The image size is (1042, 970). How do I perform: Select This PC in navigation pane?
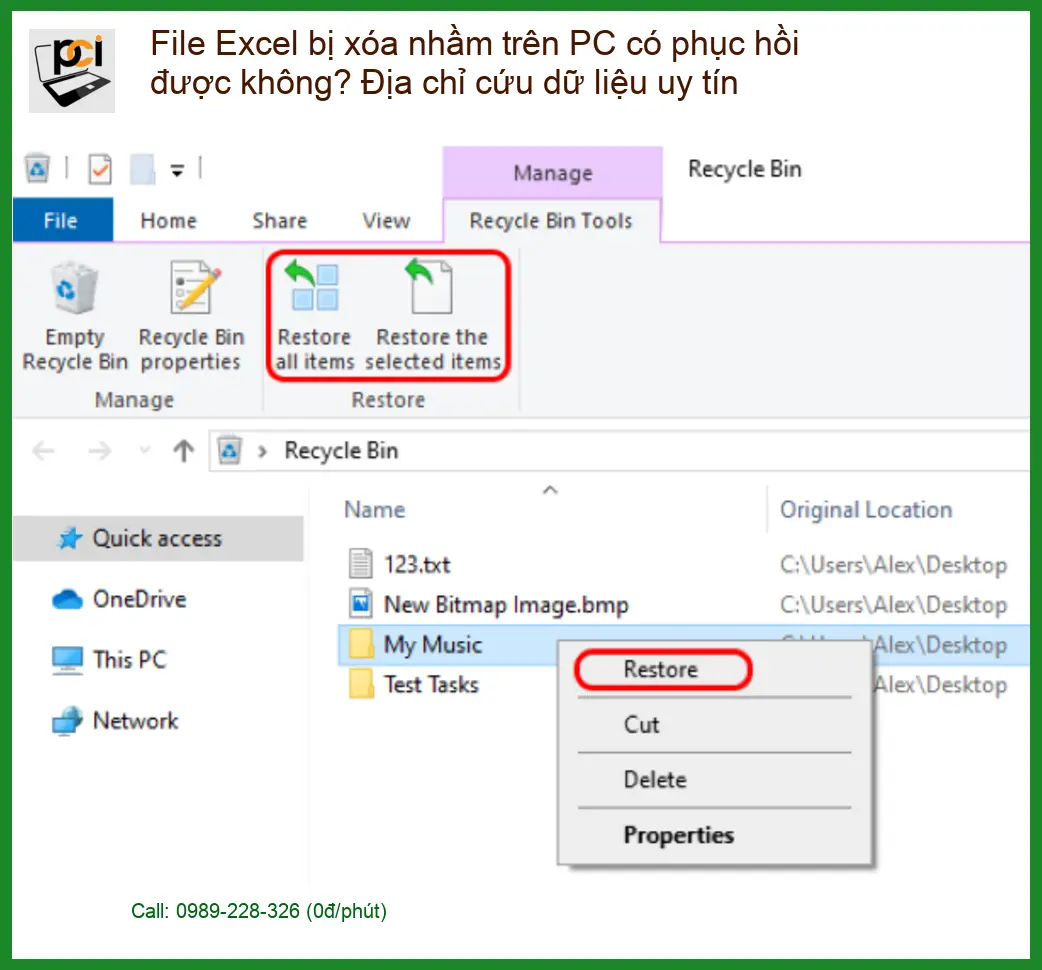click(130, 660)
